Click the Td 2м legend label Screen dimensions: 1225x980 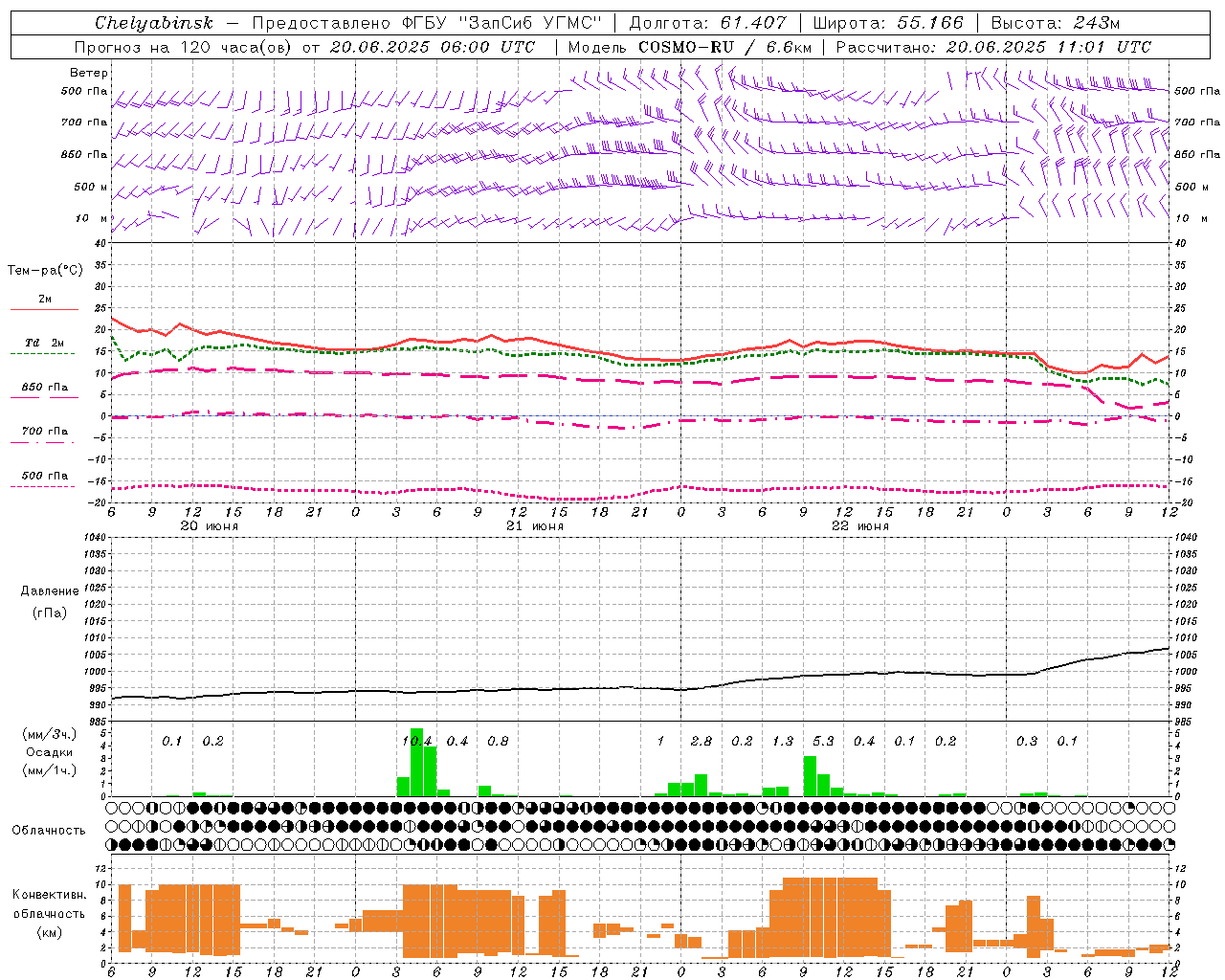pos(45,343)
